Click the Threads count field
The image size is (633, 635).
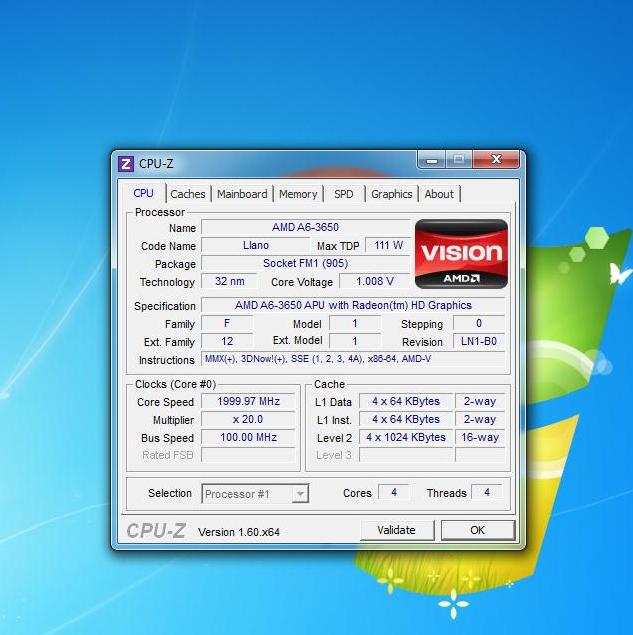click(x=487, y=492)
